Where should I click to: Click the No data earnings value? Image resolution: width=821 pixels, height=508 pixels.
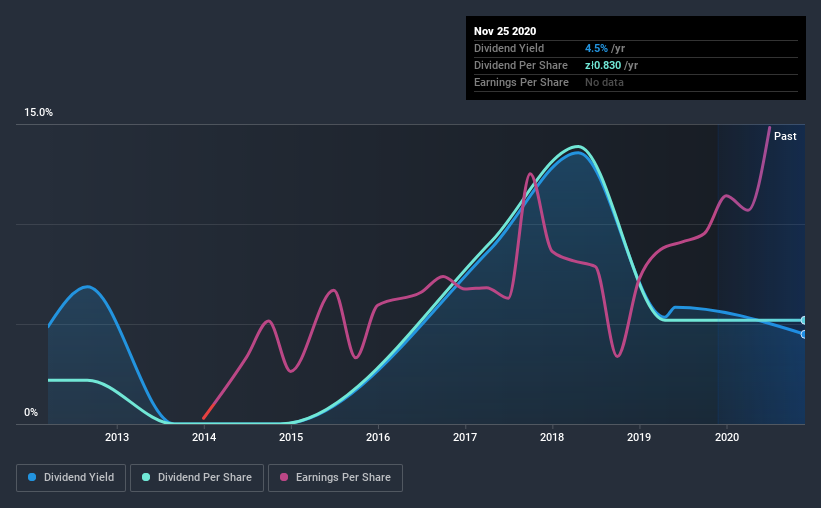pos(604,82)
